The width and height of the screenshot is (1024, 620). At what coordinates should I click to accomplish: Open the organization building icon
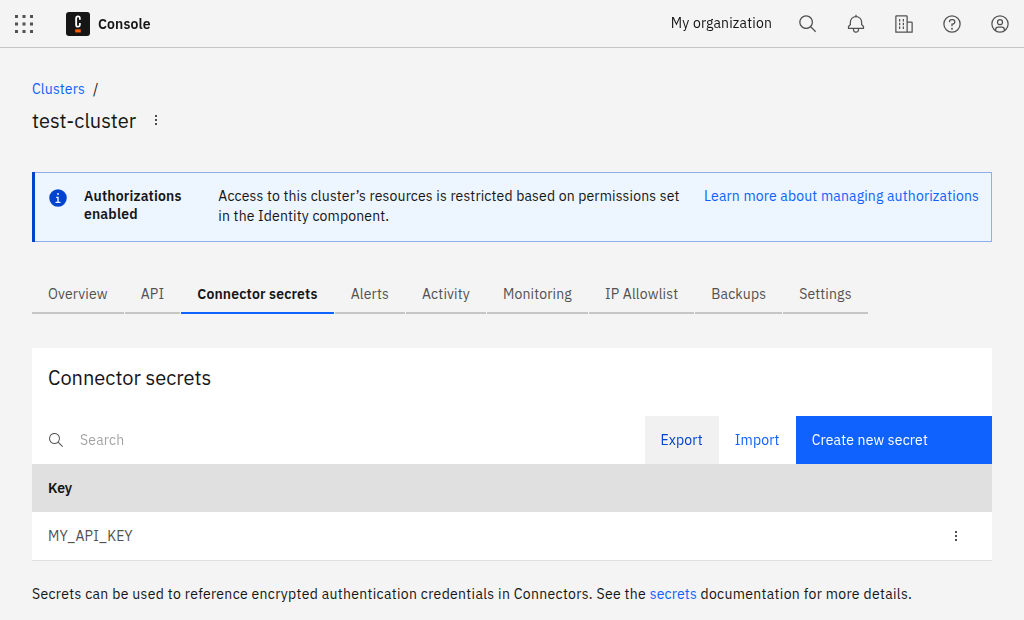click(904, 24)
